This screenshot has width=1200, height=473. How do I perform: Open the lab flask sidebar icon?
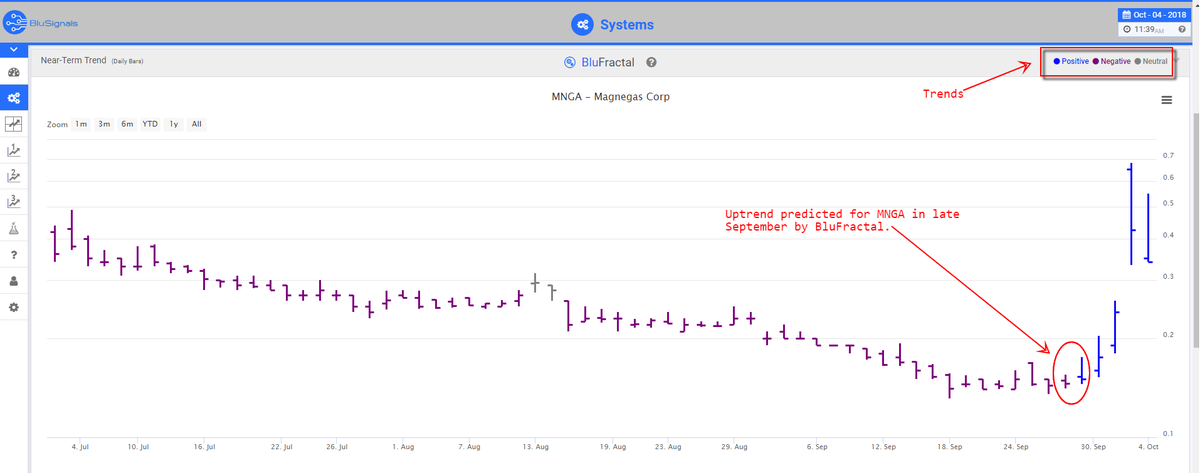point(14,228)
